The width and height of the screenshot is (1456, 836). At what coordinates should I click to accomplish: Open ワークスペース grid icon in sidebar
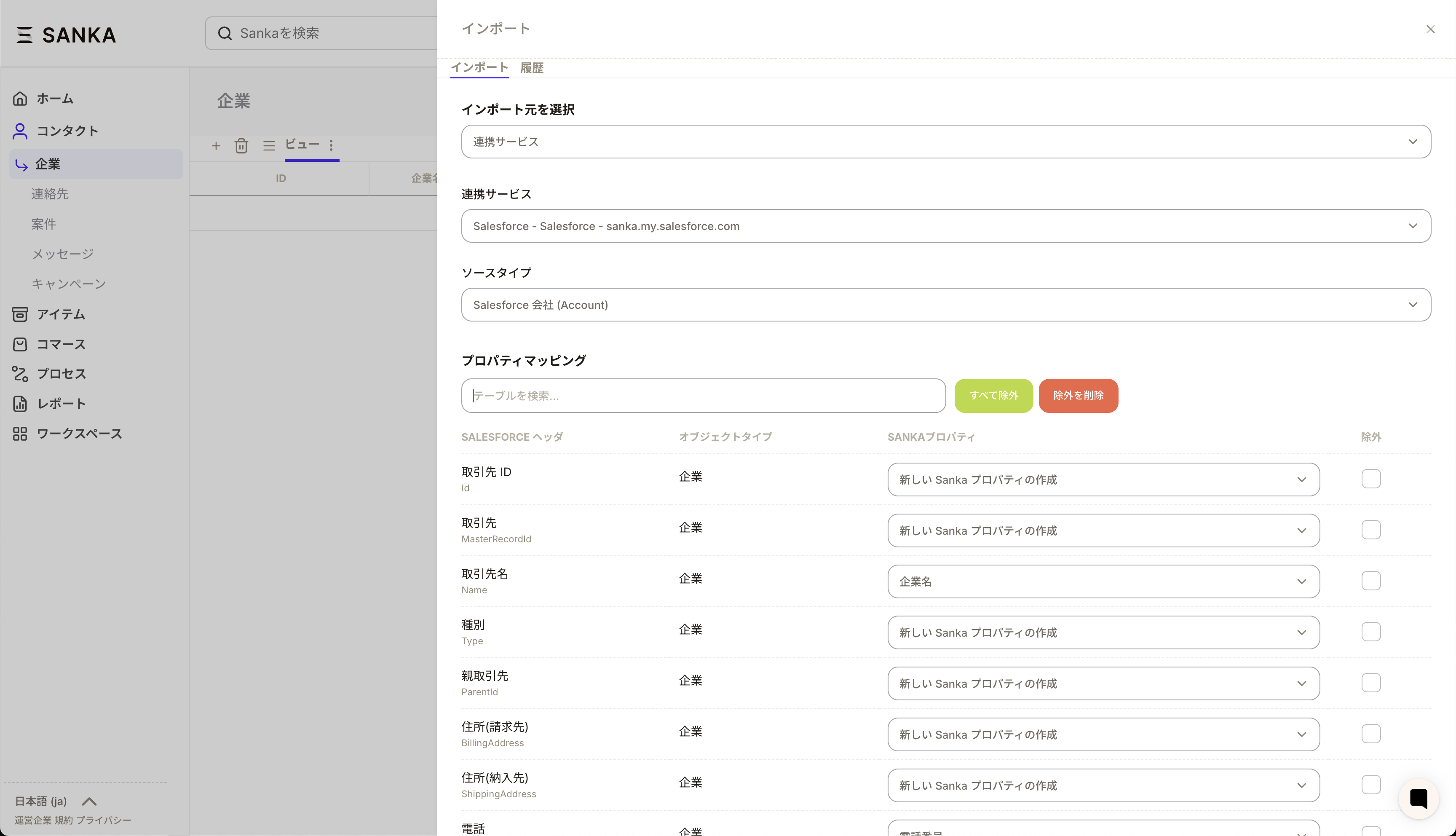[x=20, y=434]
